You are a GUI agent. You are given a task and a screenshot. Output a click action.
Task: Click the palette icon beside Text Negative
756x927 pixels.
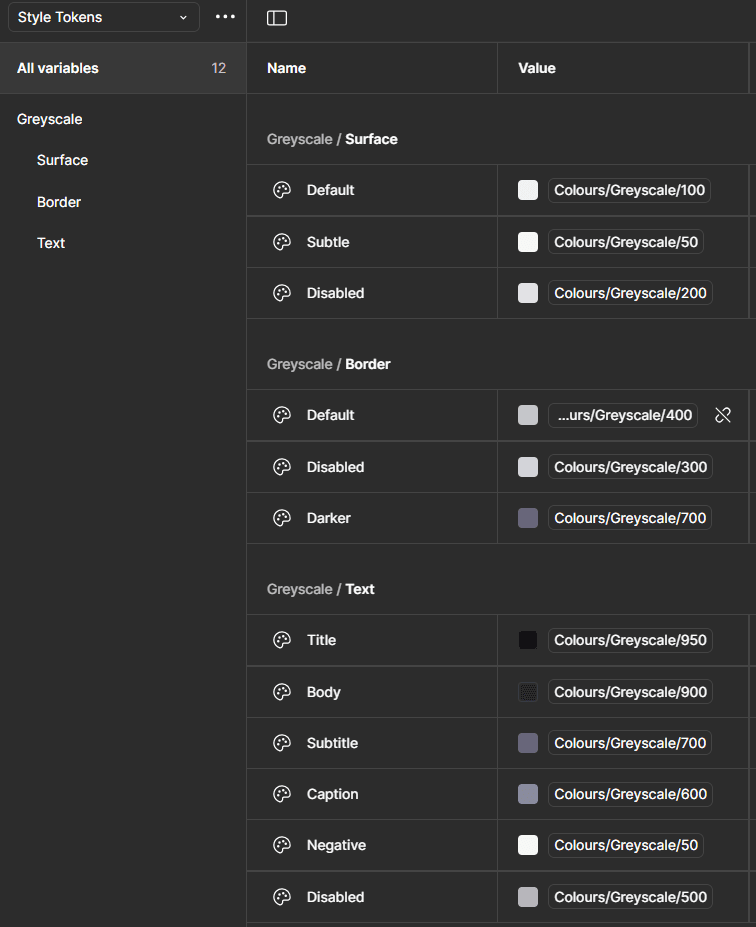282,845
